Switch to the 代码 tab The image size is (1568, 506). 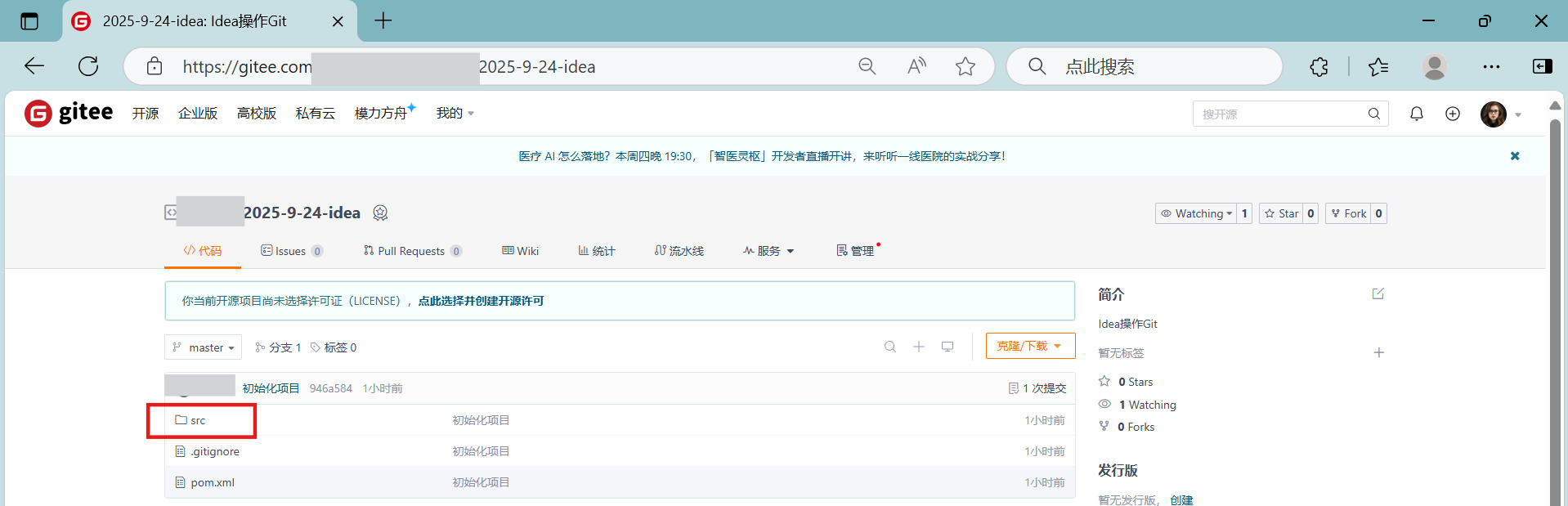203,251
